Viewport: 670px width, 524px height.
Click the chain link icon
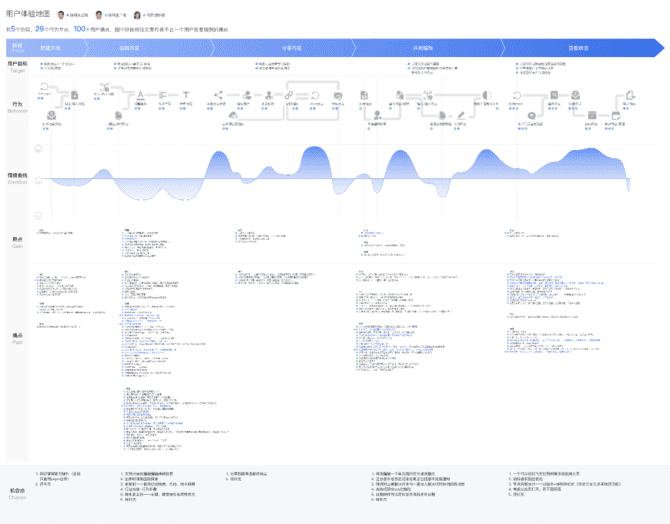click(x=289, y=95)
